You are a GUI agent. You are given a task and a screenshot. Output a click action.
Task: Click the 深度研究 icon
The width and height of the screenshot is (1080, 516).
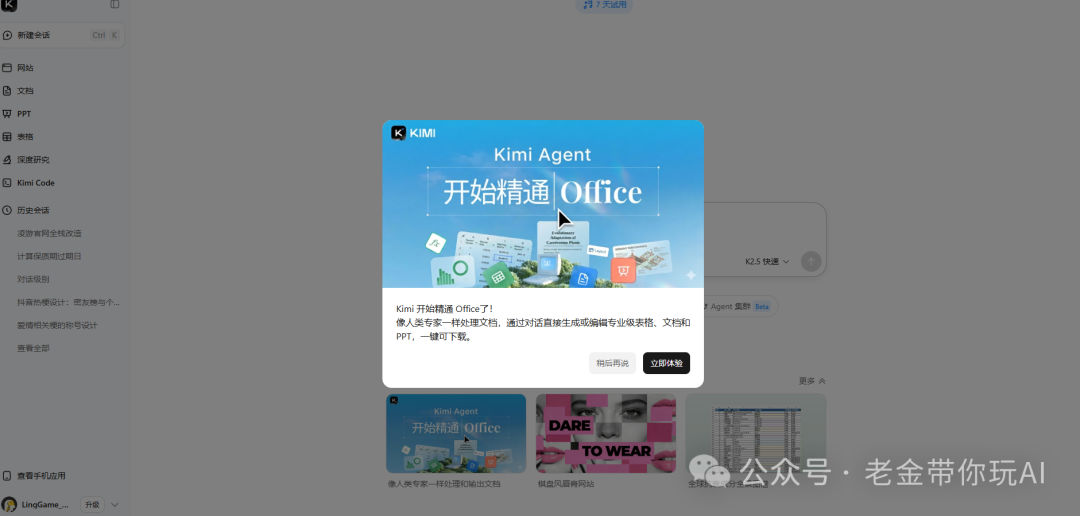(7, 160)
